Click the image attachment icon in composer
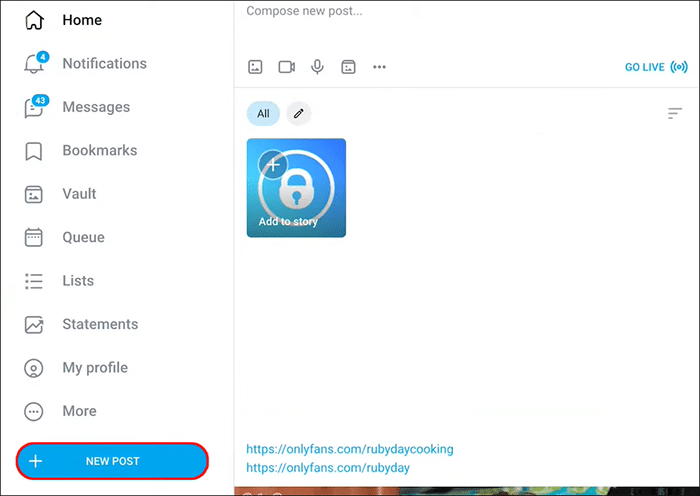This screenshot has height=496, width=700. [x=256, y=67]
